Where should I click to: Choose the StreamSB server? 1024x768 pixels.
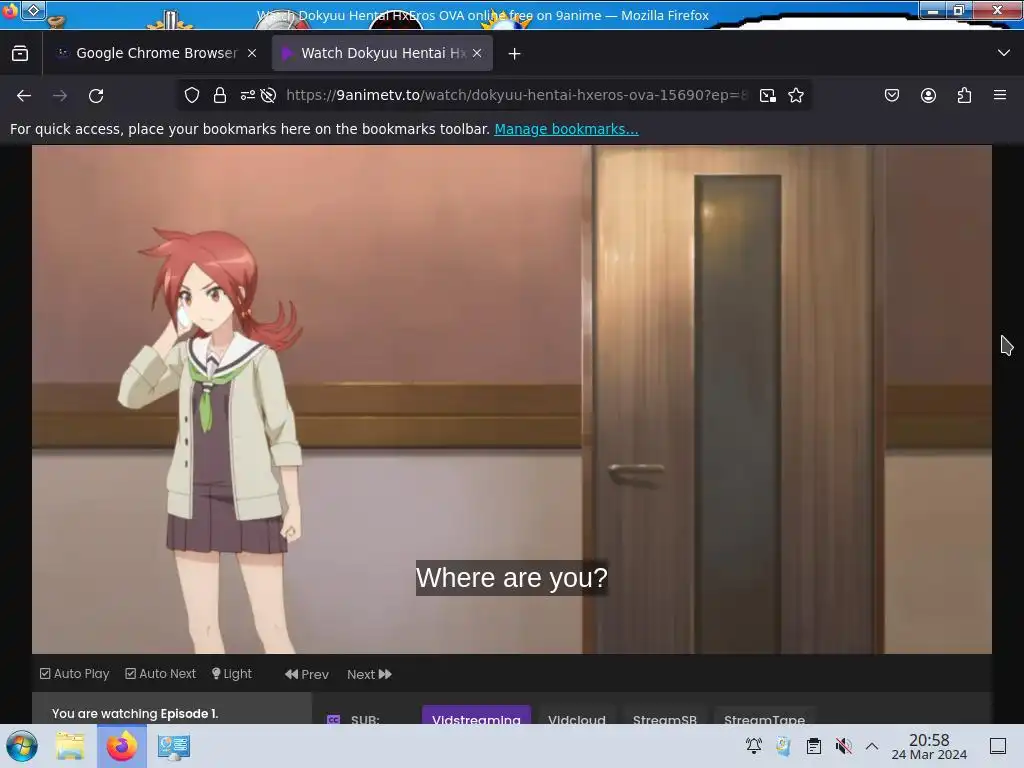(x=664, y=714)
